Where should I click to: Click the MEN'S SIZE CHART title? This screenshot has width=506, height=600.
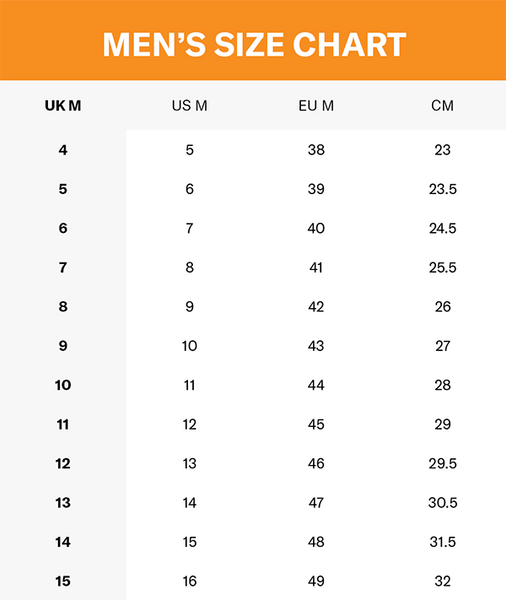click(x=254, y=44)
